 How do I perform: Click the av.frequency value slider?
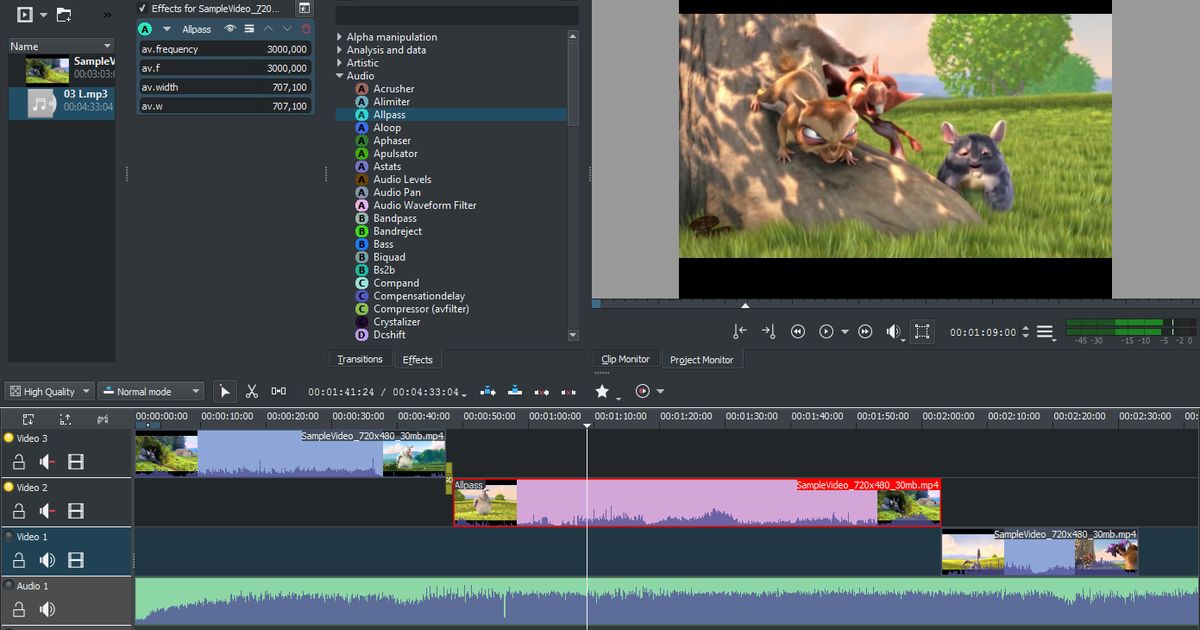224,49
